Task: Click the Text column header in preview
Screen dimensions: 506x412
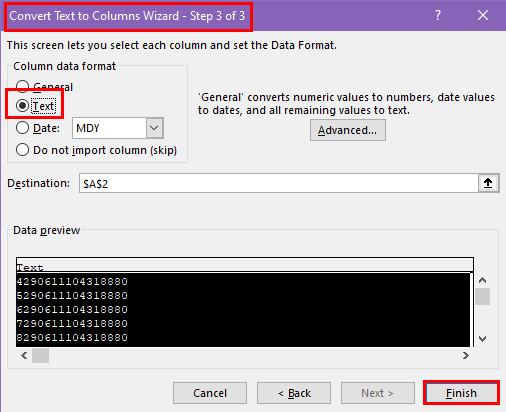Action: 245,266
